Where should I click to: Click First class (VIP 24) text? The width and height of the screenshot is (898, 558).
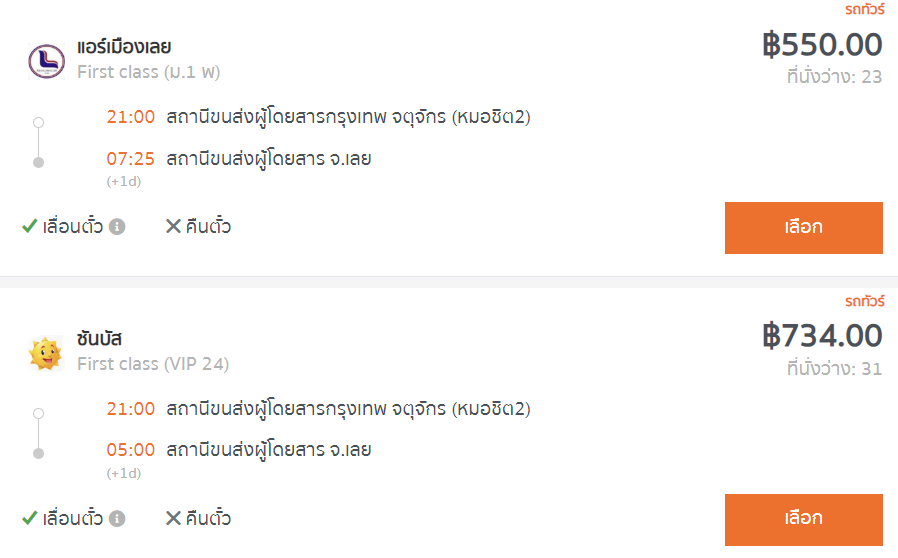click(153, 364)
